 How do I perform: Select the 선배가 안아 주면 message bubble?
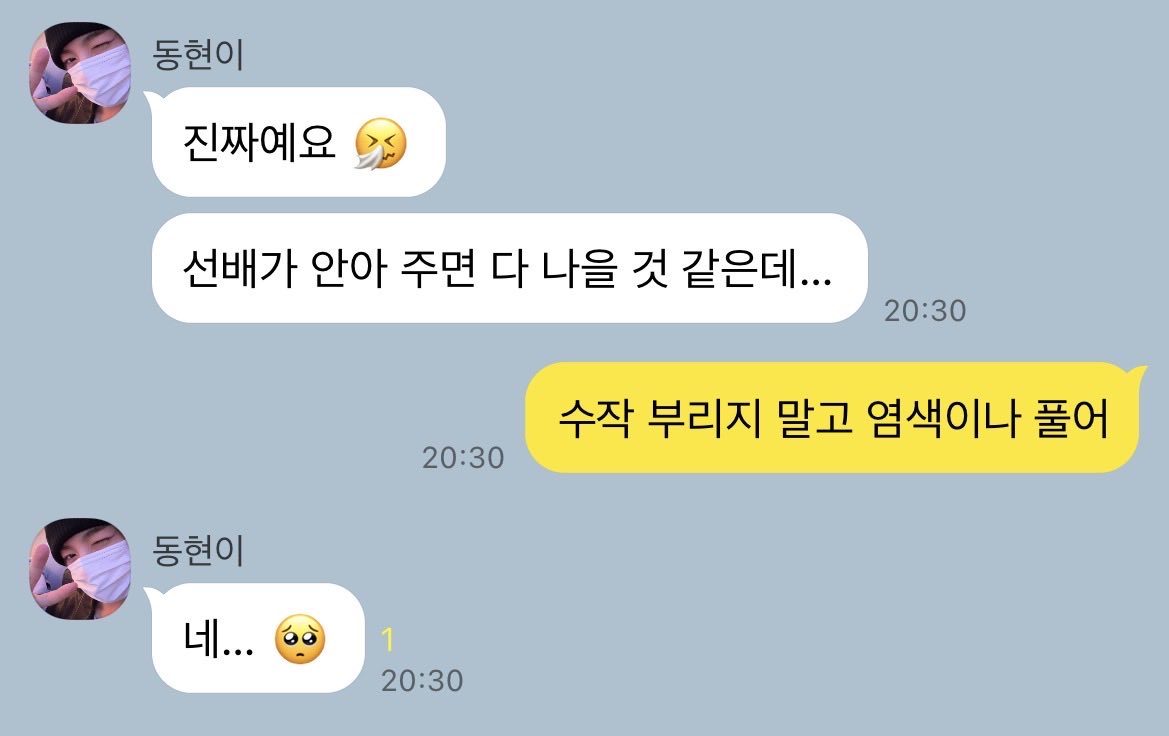[x=509, y=268]
